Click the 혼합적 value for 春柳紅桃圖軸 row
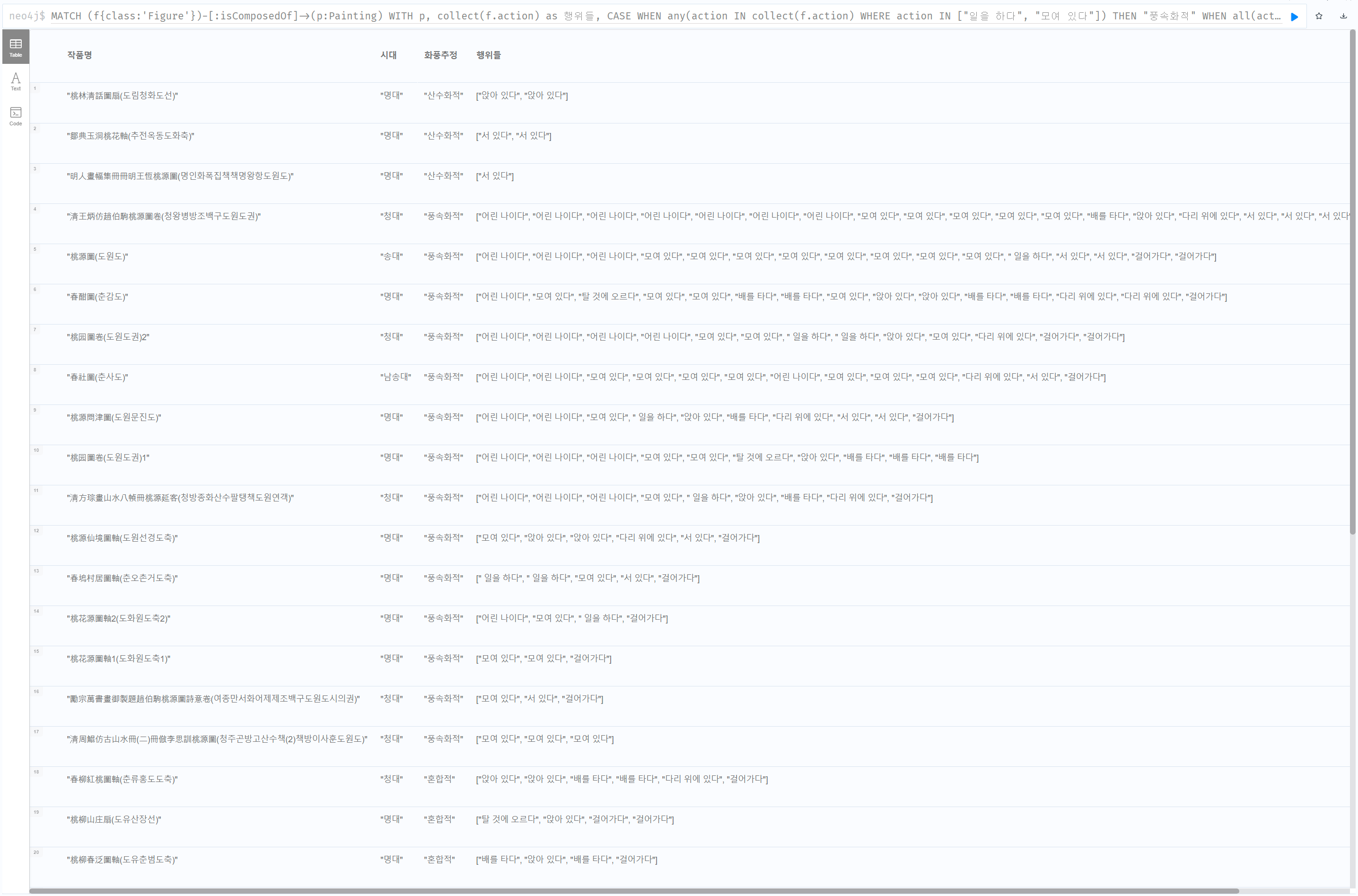1358x896 pixels. tap(439, 779)
